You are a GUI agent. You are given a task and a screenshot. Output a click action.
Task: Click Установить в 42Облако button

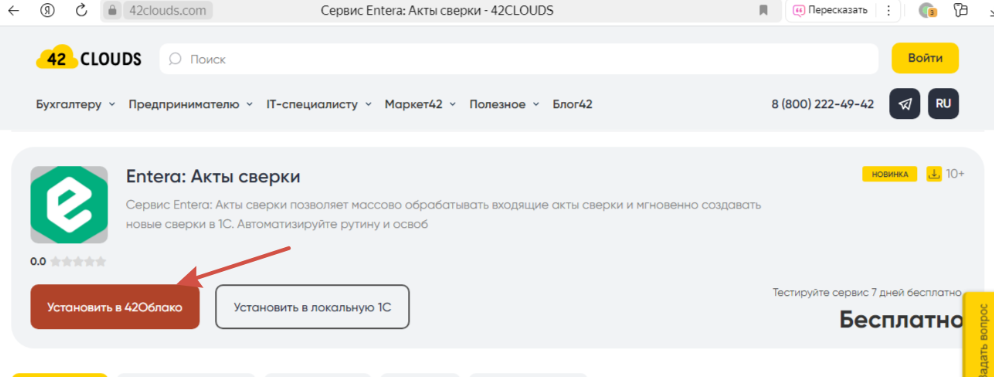115,307
